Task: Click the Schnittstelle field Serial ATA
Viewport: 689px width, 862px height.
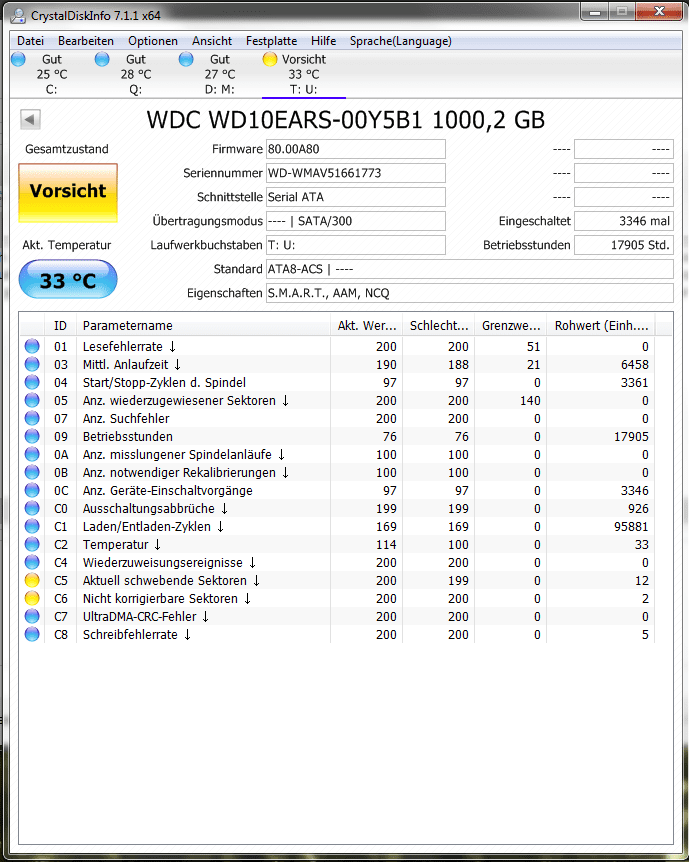Action: (356, 197)
